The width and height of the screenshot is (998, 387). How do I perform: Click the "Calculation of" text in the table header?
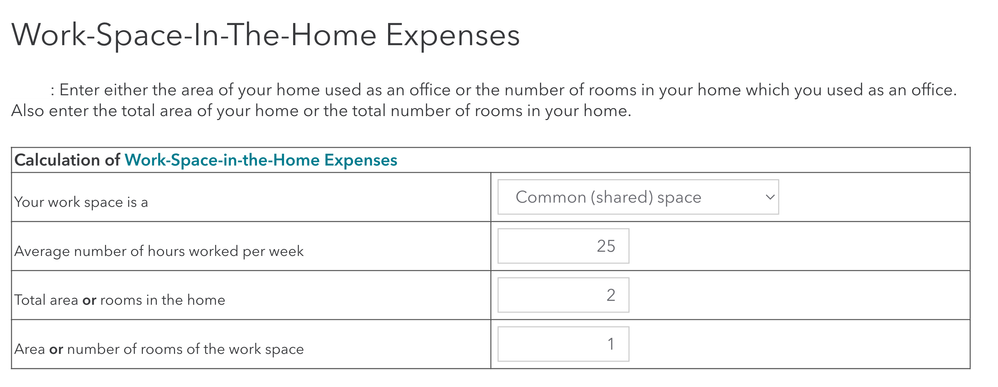(x=67, y=160)
